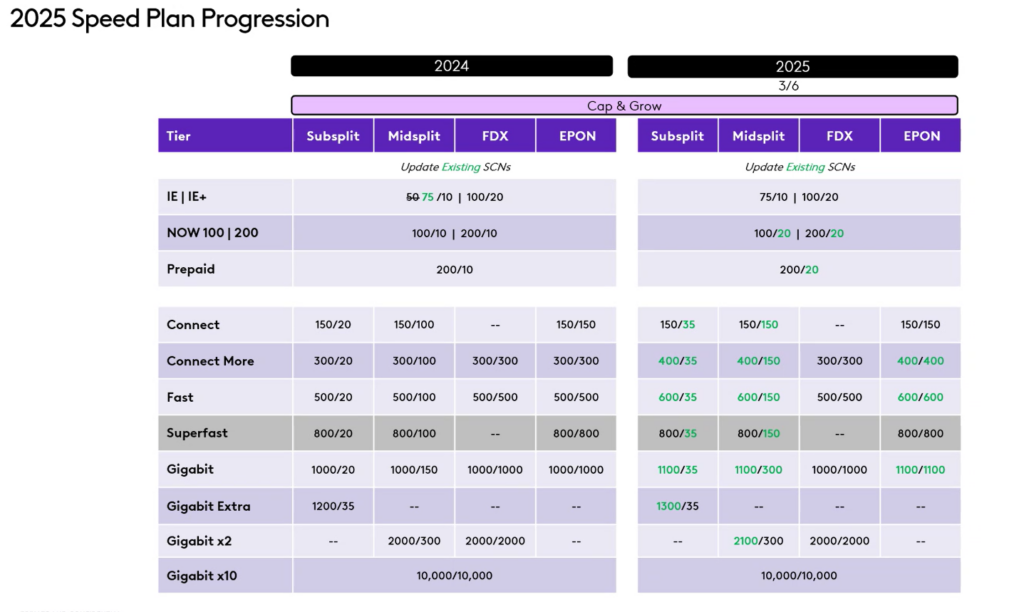Click the 2024 IE cell with struck-through 50
The image size is (1024, 612).
[455, 197]
